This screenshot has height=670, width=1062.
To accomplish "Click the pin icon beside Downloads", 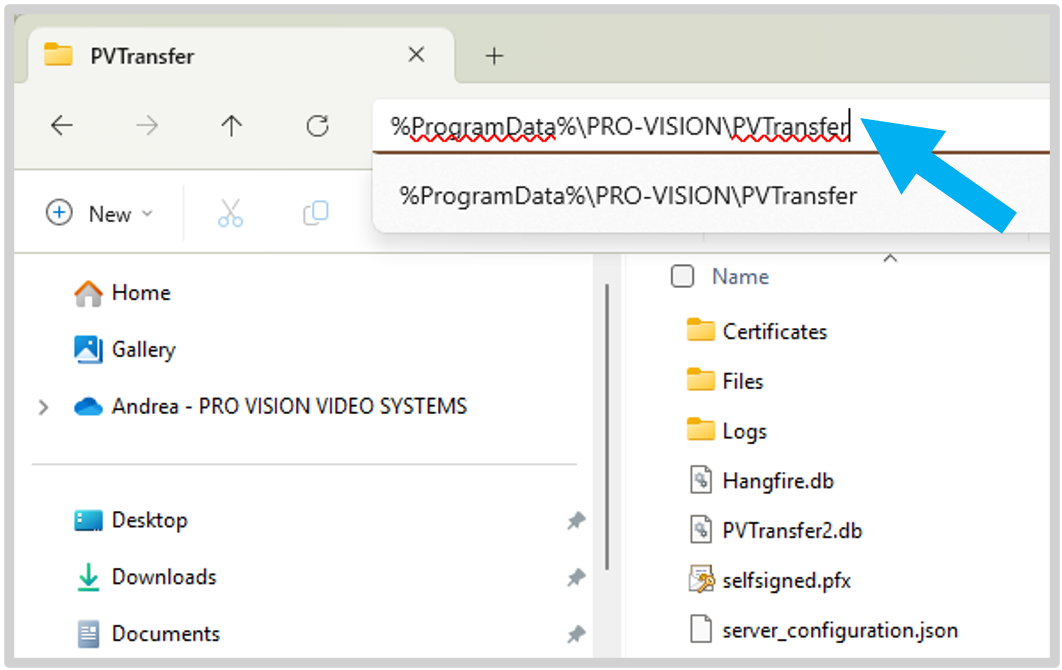I will click(x=576, y=578).
